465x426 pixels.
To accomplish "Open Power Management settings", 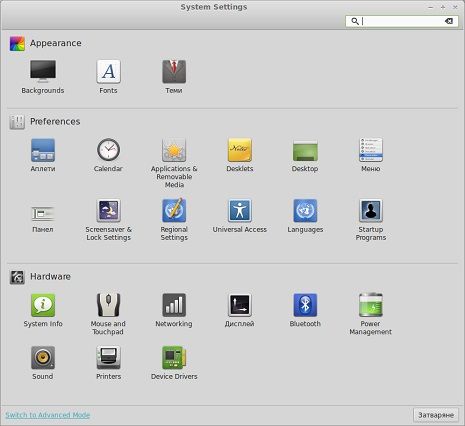I will coord(371,305).
